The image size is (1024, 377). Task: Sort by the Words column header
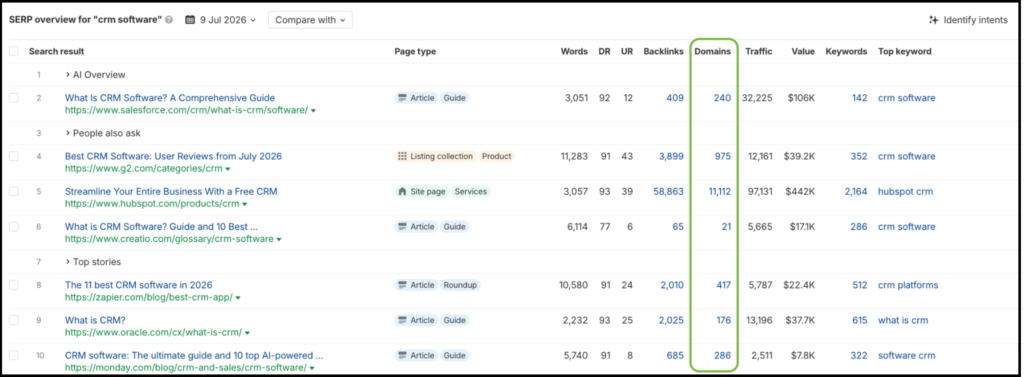(x=574, y=51)
